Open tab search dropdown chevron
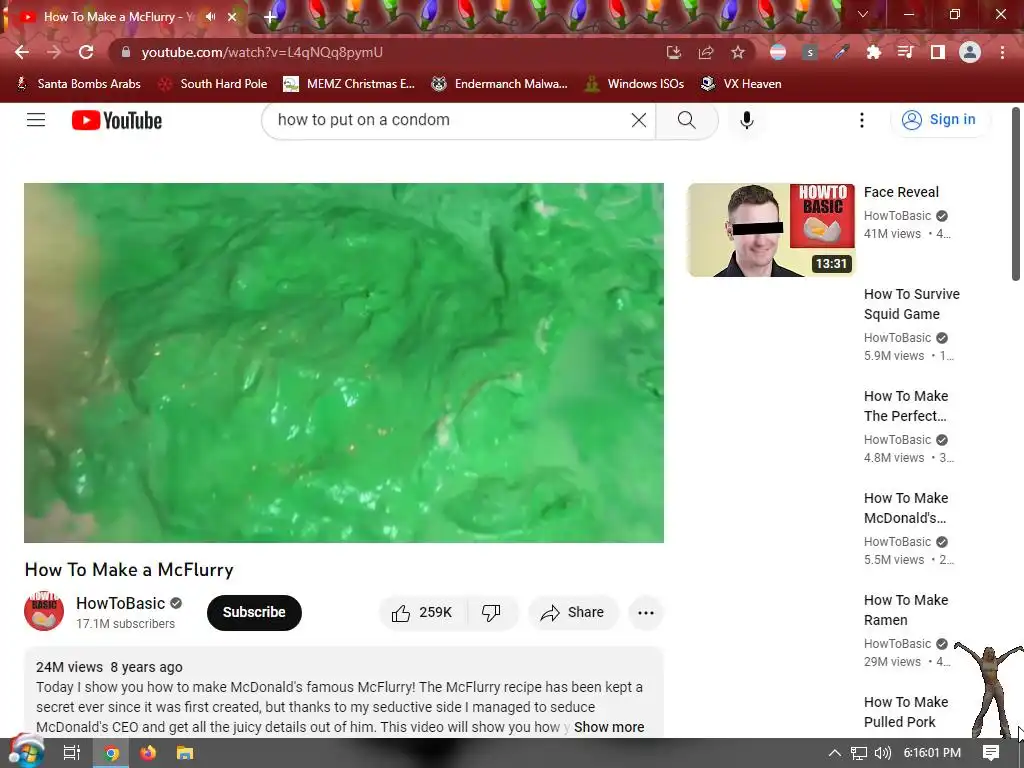Image resolution: width=1024 pixels, height=768 pixels. click(x=863, y=14)
